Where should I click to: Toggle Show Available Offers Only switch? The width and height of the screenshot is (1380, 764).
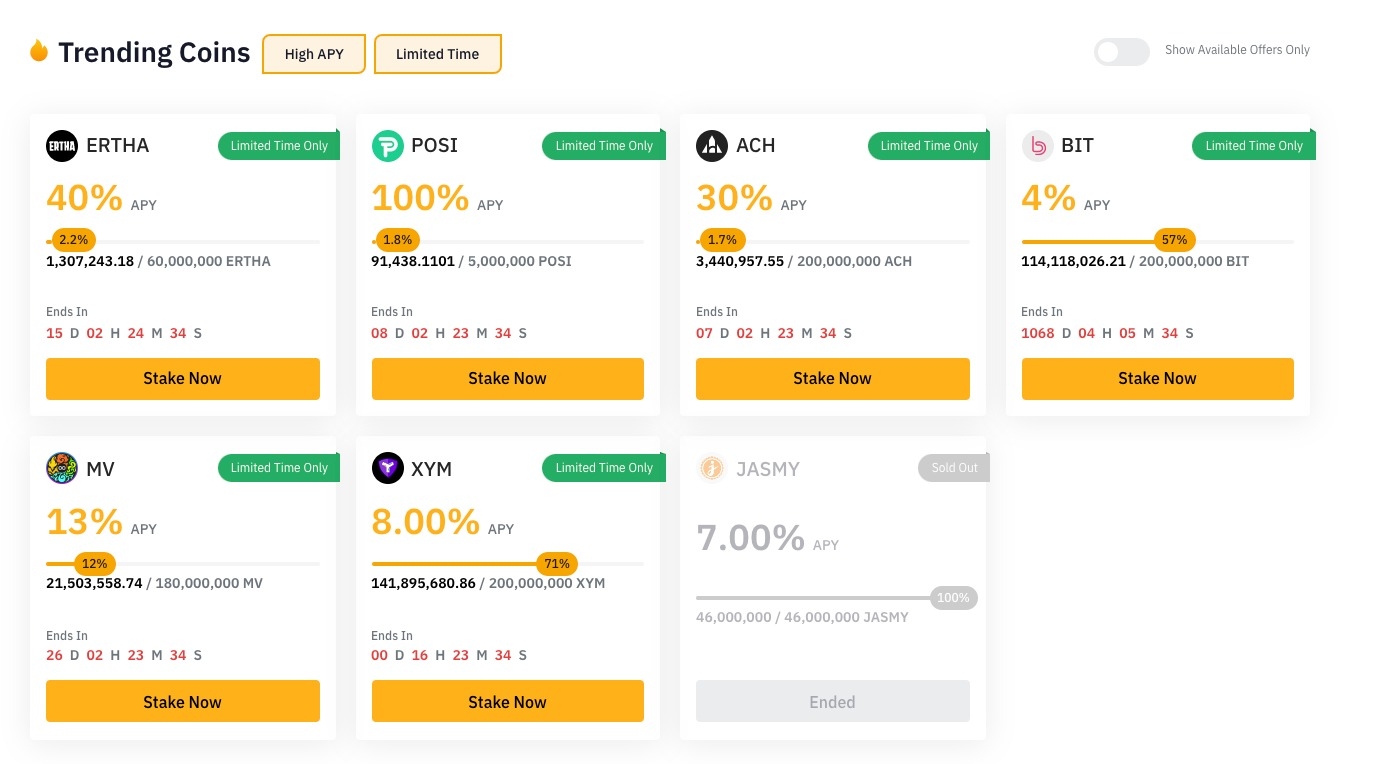pos(1121,51)
